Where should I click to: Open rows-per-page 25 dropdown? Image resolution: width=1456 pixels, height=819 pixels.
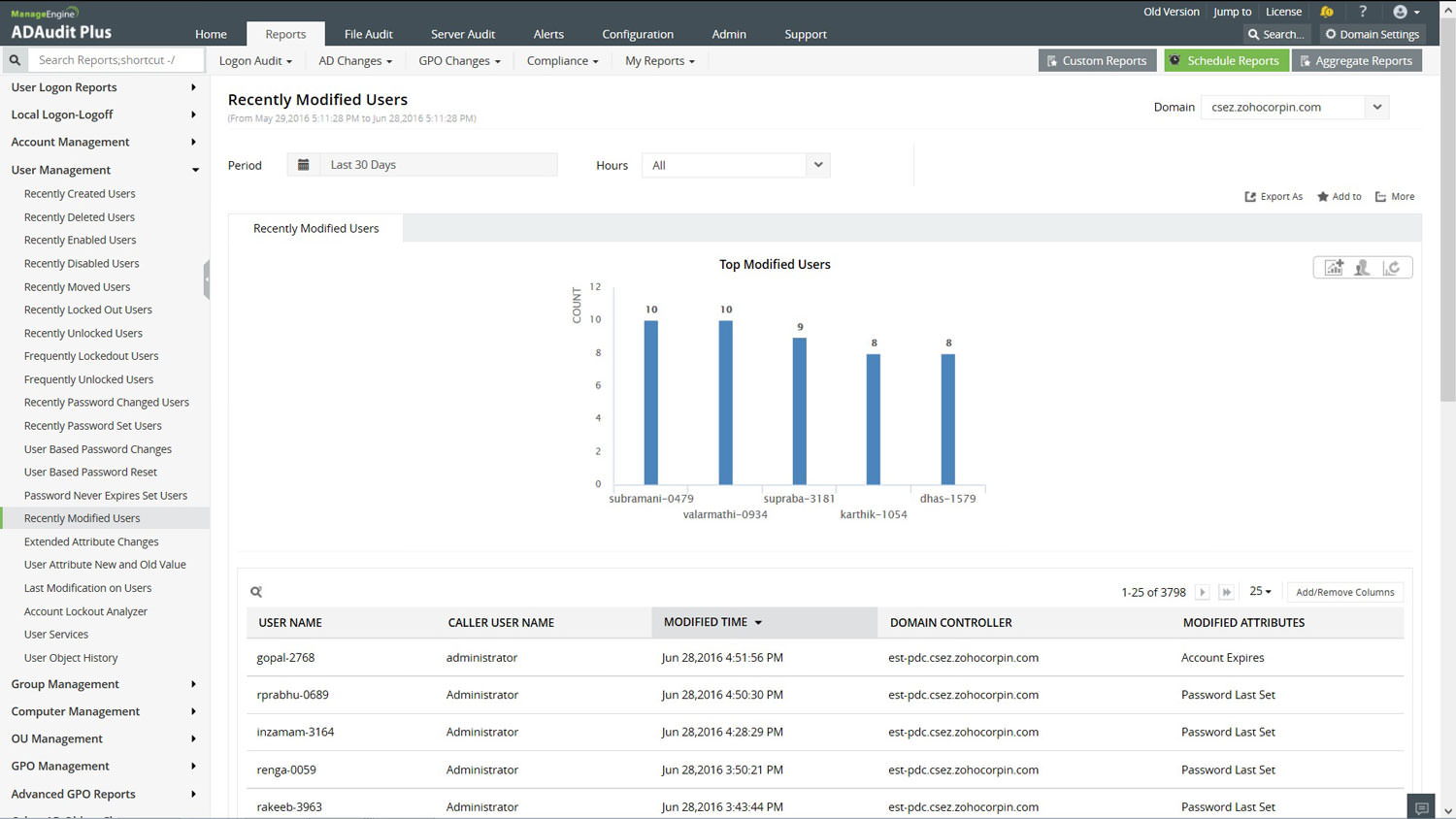pos(1260,591)
